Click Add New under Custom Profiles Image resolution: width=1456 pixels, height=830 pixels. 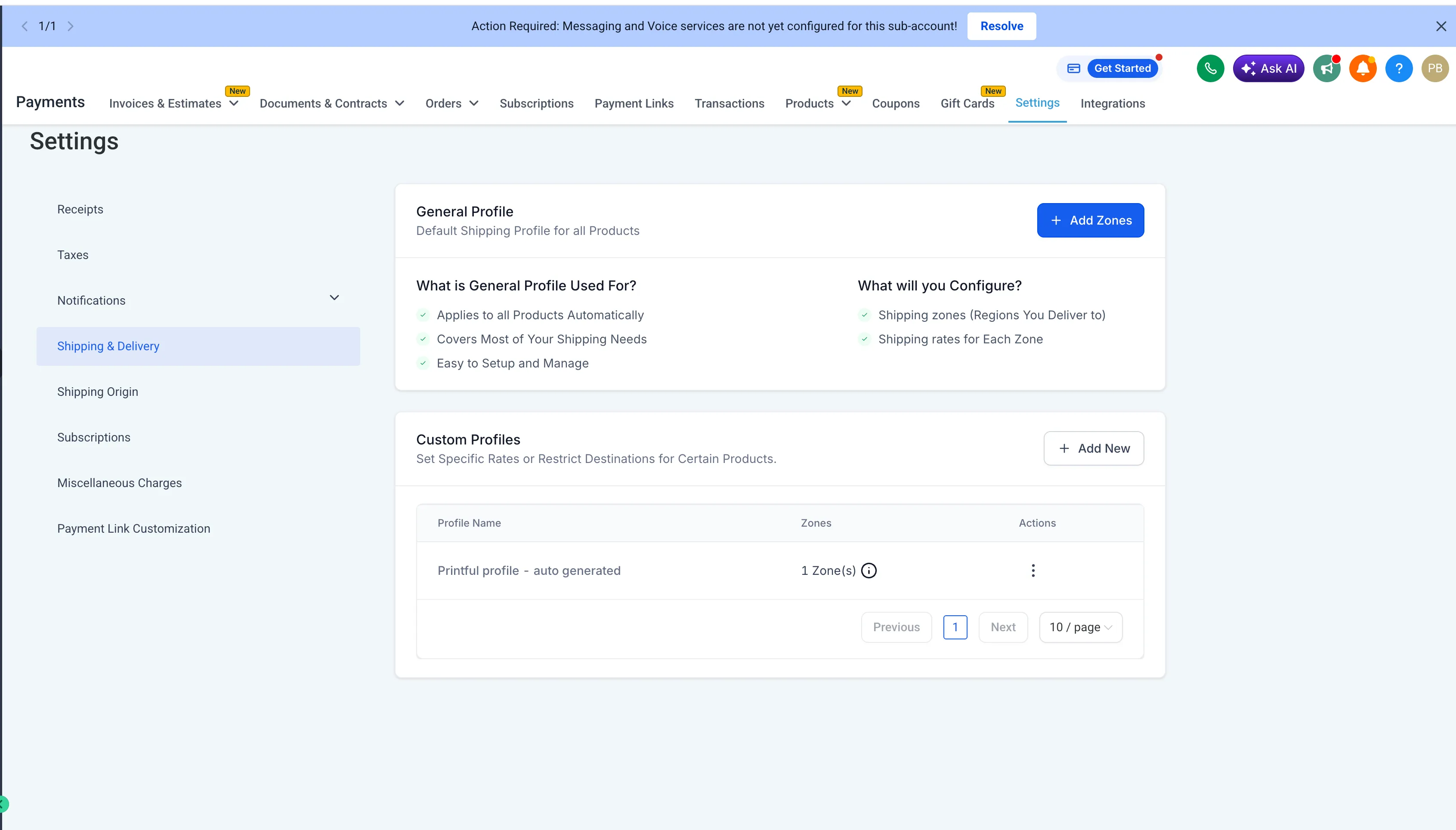pos(1094,448)
